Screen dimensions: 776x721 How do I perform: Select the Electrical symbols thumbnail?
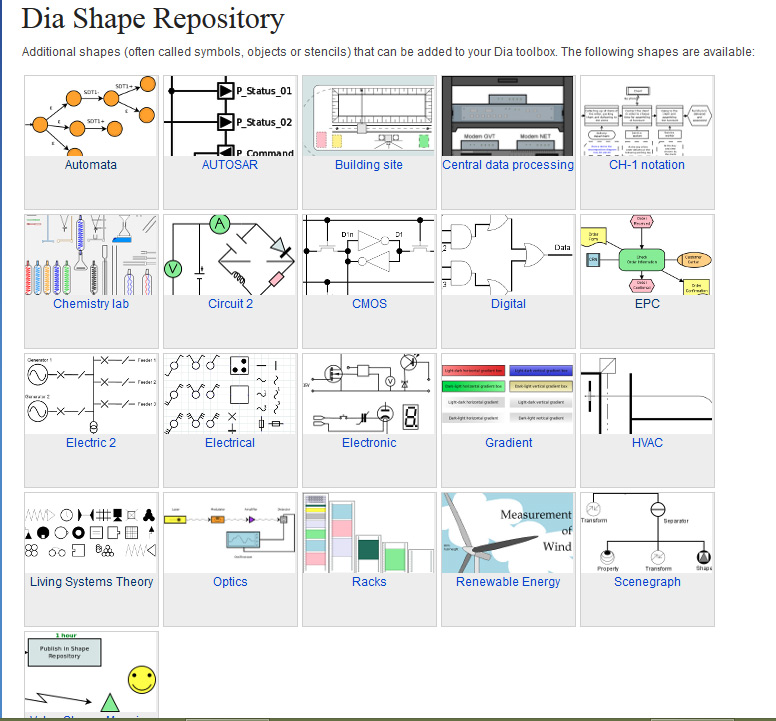(230, 394)
